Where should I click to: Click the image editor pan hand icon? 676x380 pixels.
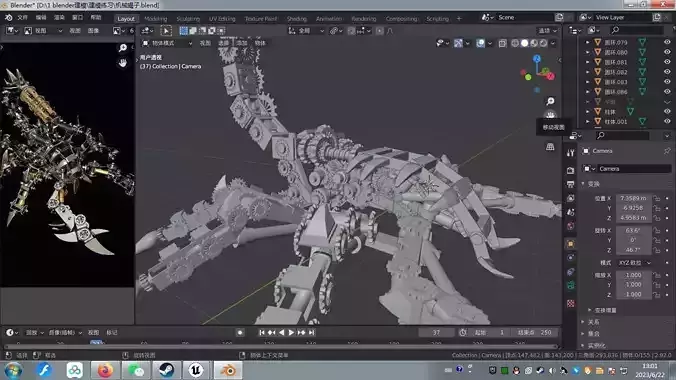123,63
